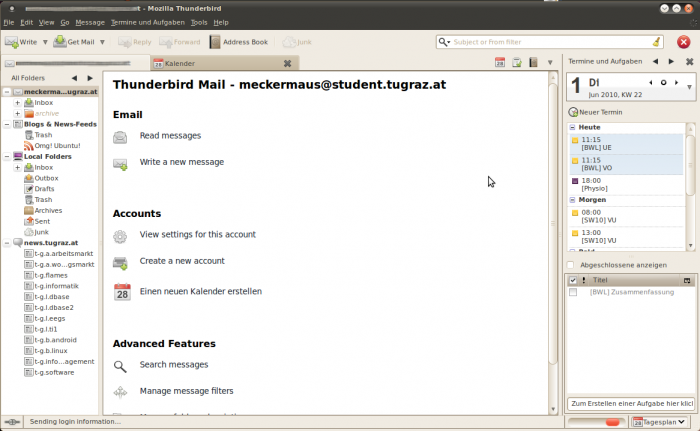Open the View menu

(x=46, y=22)
